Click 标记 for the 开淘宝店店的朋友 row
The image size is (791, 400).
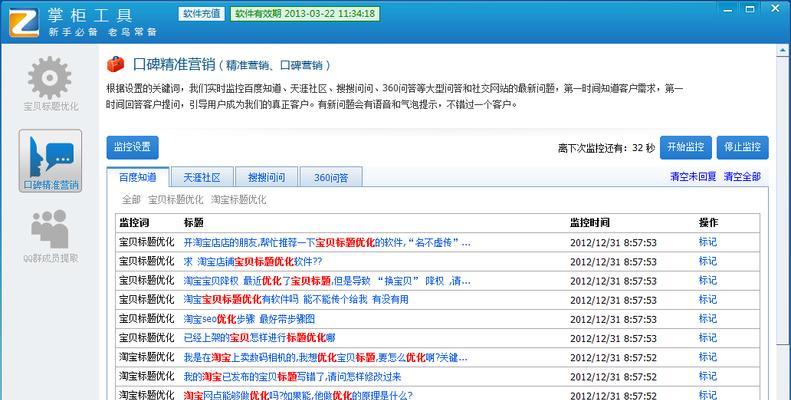pyautogui.click(x=708, y=242)
